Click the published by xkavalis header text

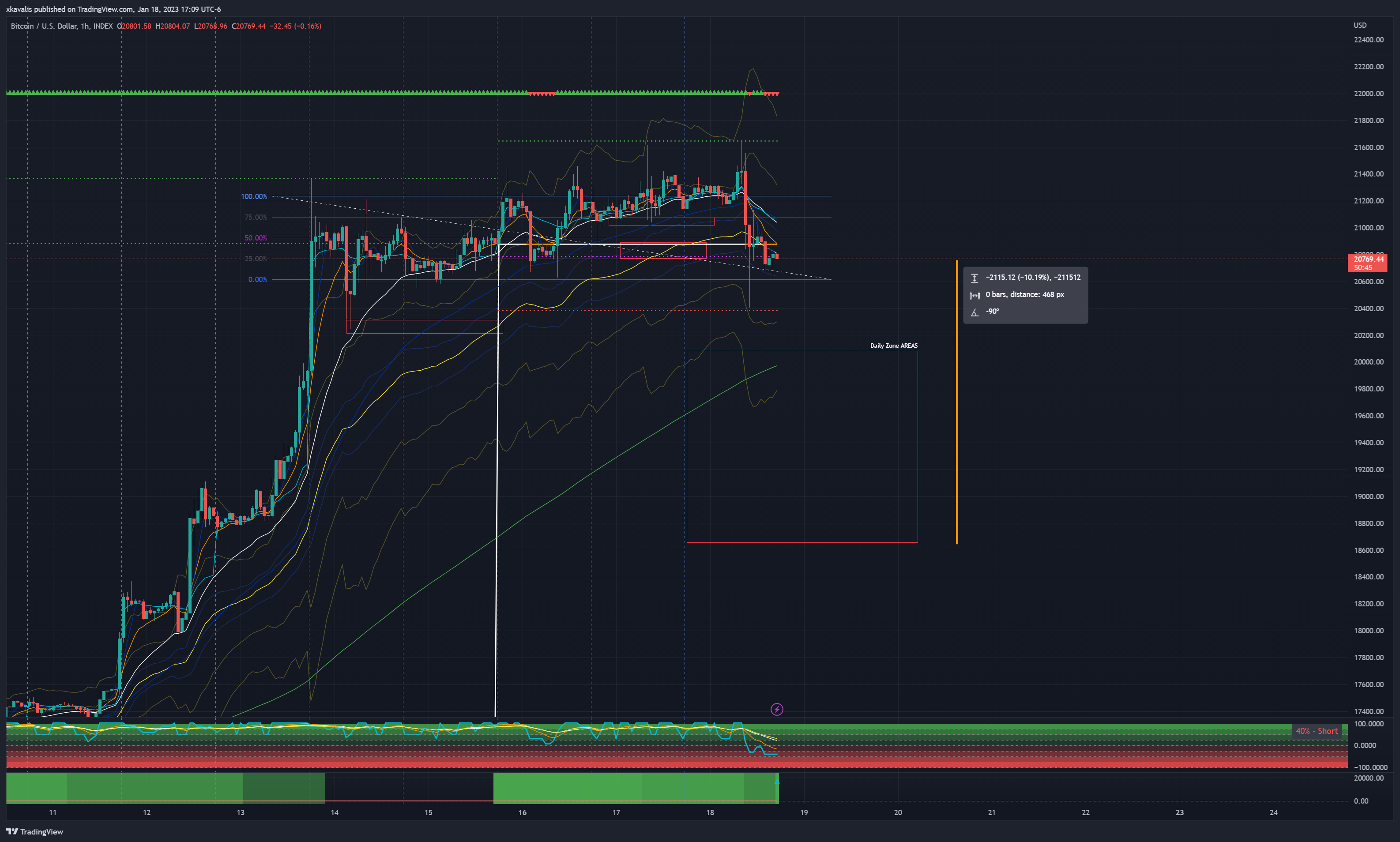click(x=113, y=9)
